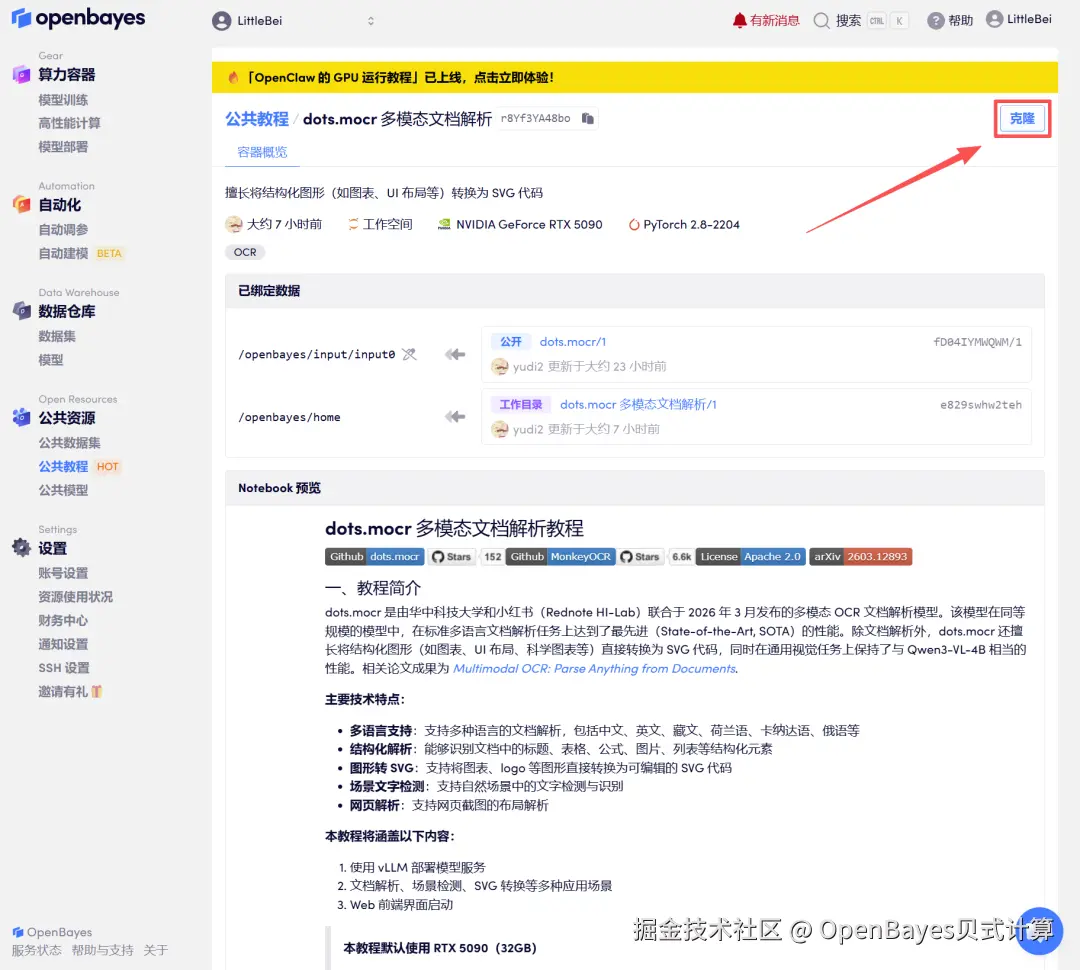
Task: Click the NVIDIA GeForce RTX 5090 label
Action: coord(528,225)
